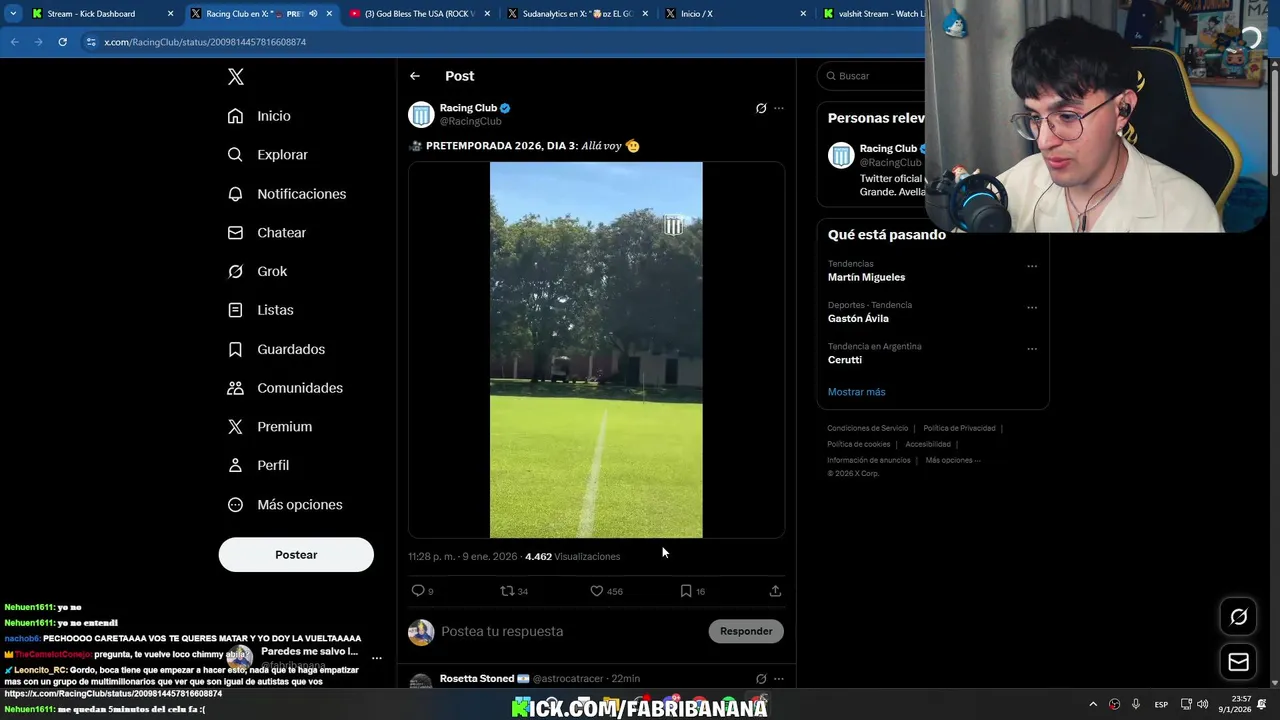Image resolution: width=1280 pixels, height=720 pixels.
Task: Click the Guardados bookmark icon in sidebar
Action: (x=235, y=349)
